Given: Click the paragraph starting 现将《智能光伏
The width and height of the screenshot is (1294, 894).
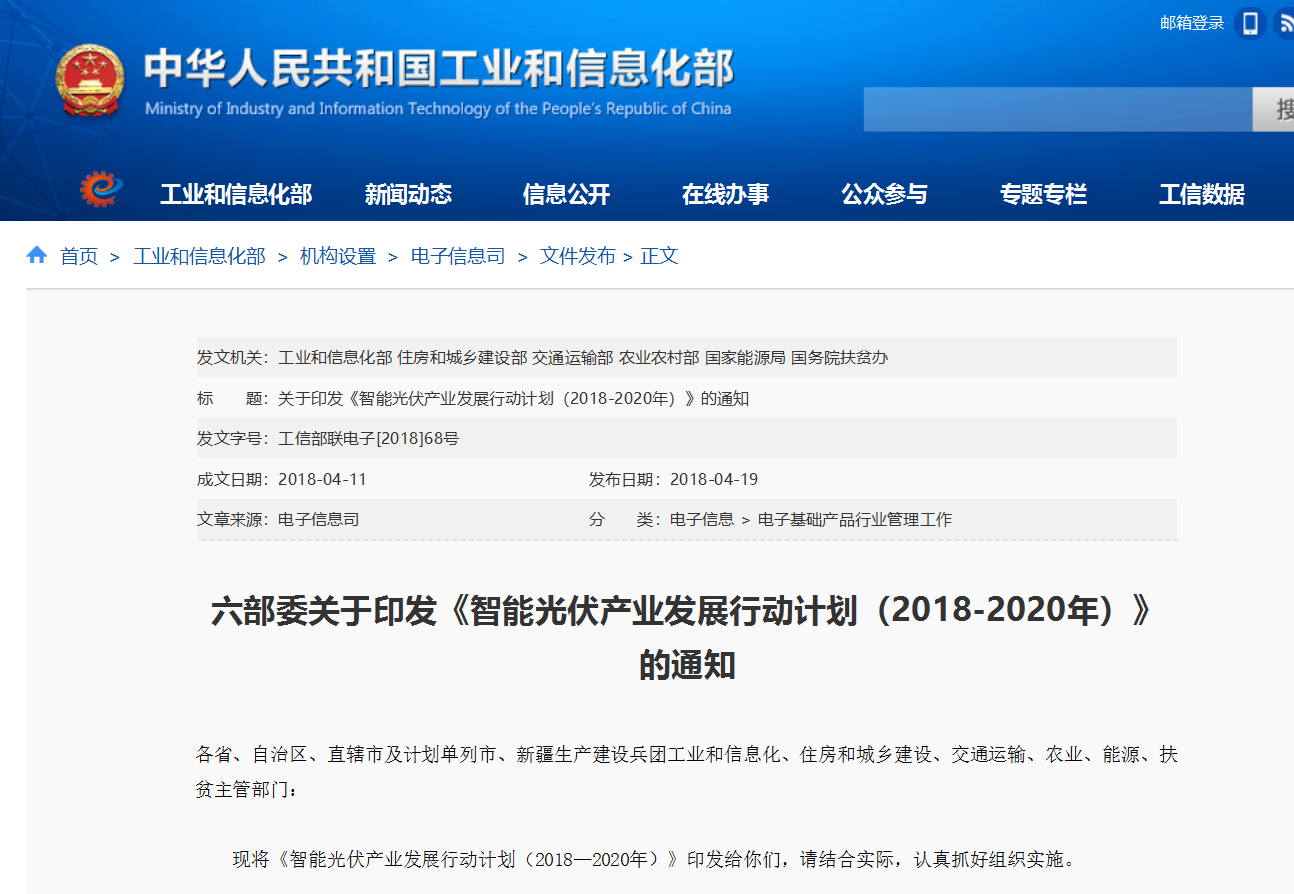Looking at the screenshot, I should click(x=655, y=858).
